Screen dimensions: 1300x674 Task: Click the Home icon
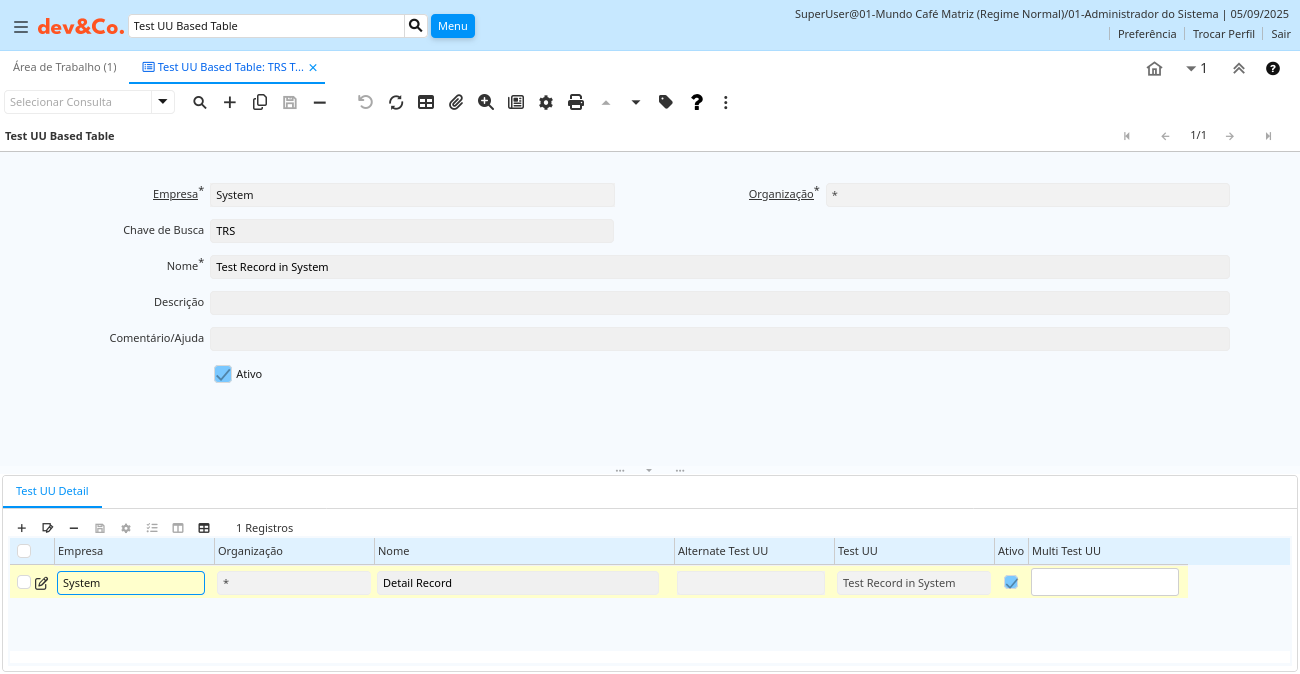pos(1154,69)
